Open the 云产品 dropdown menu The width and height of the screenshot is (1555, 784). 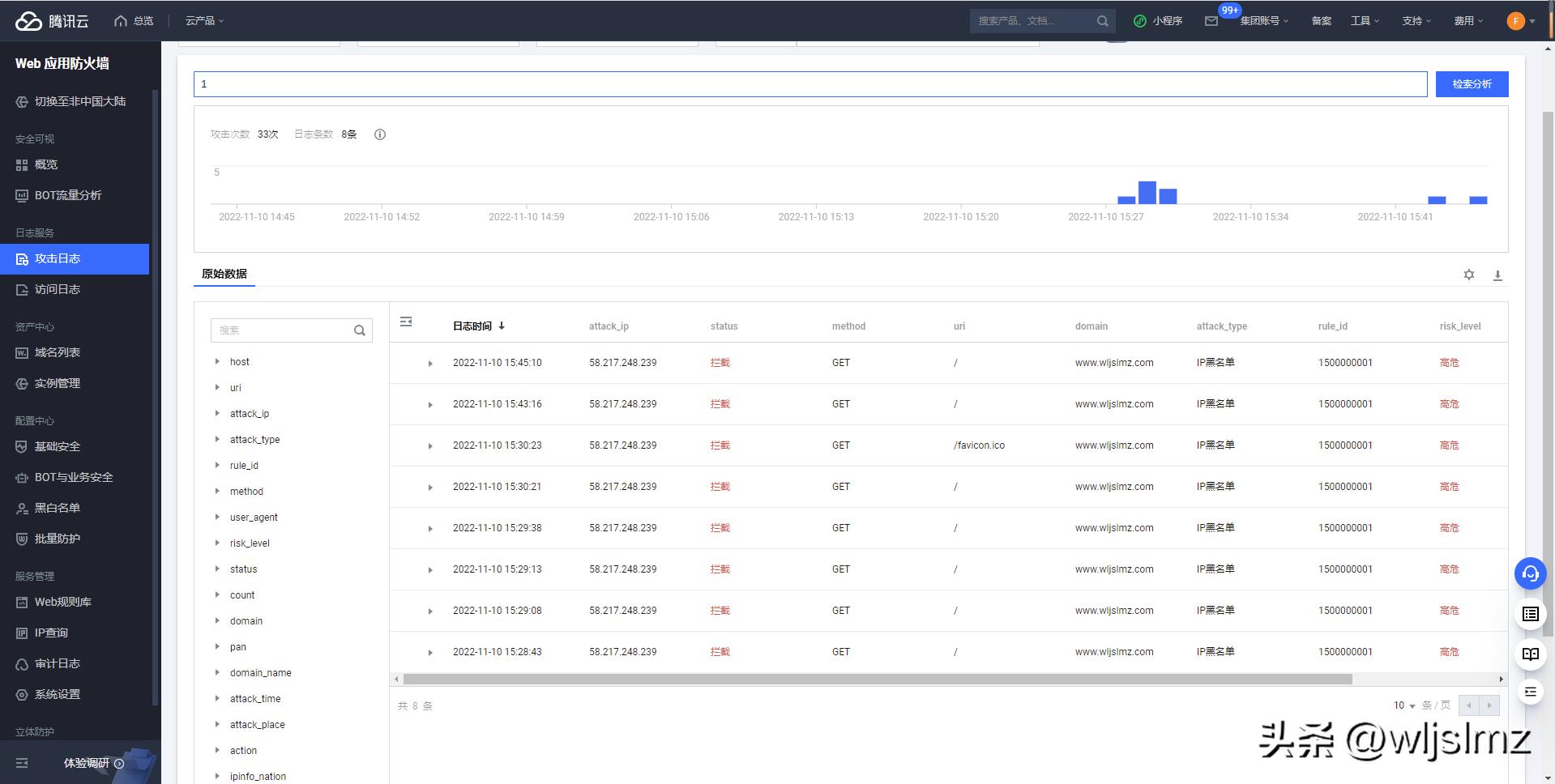click(204, 21)
